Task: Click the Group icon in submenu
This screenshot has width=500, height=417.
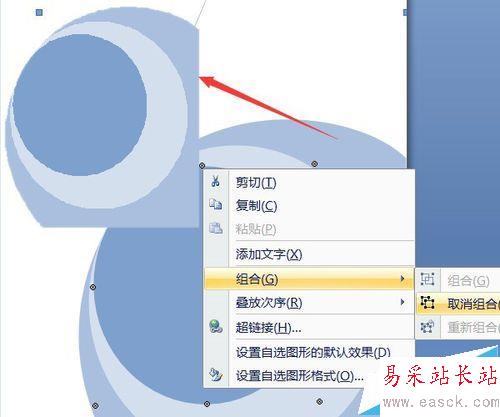Action: click(427, 279)
